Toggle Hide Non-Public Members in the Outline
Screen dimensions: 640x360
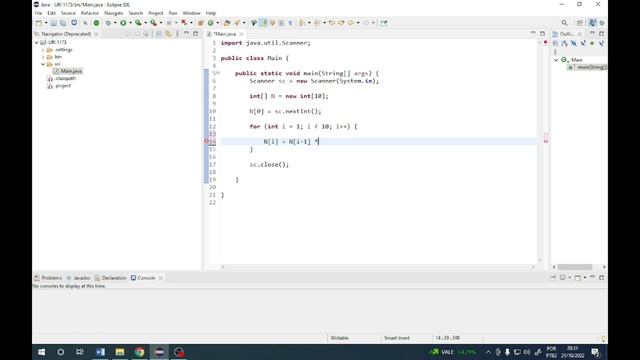tap(592, 43)
